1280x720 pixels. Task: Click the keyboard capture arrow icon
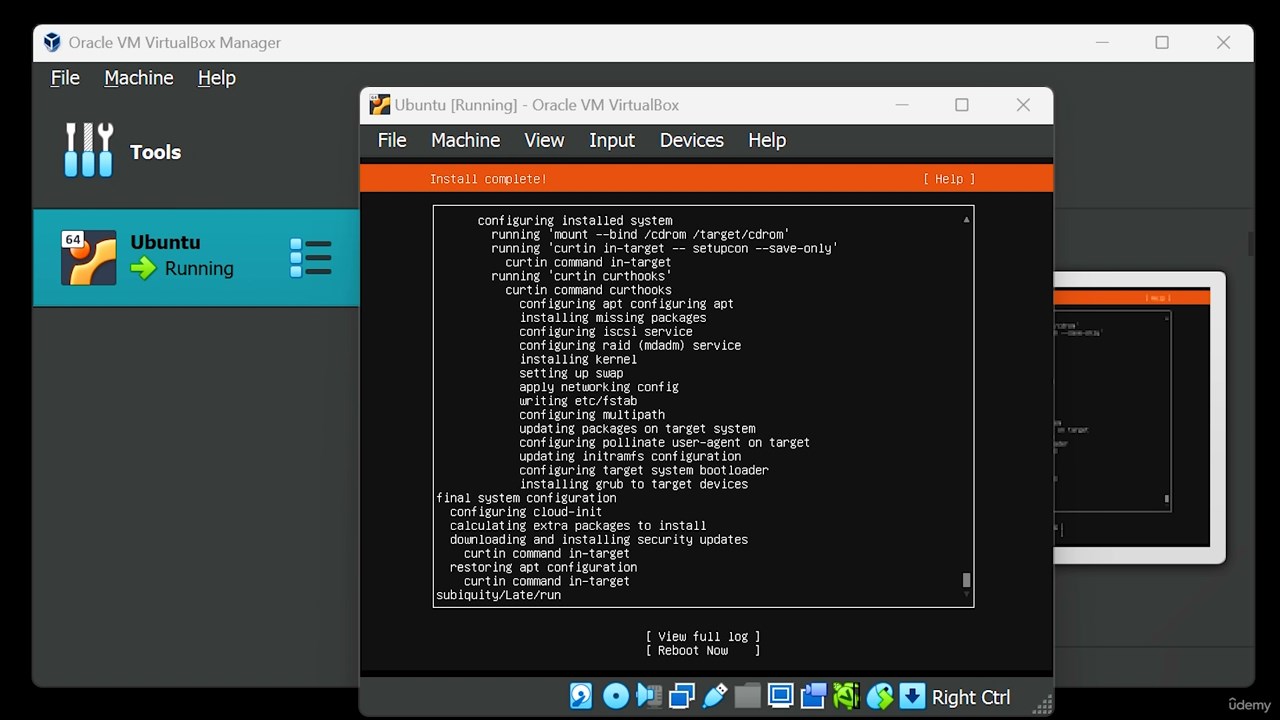click(912, 696)
